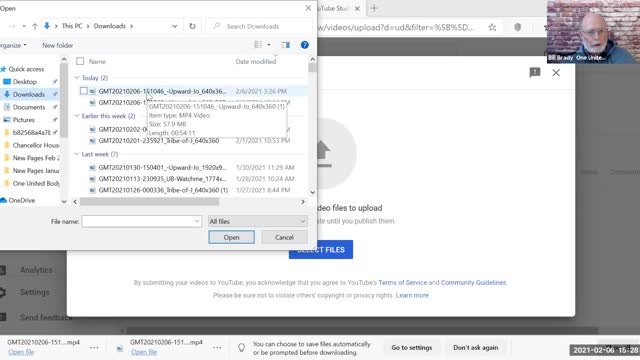The image size is (640, 360).
Task: Sort by the Name column header
Action: tap(97, 61)
